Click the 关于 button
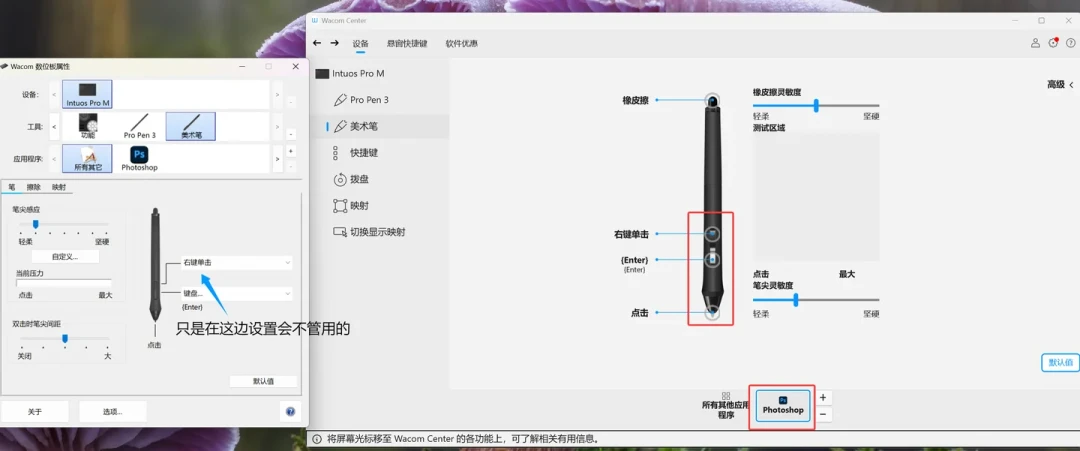The width and height of the screenshot is (1080, 451). click(x=35, y=412)
